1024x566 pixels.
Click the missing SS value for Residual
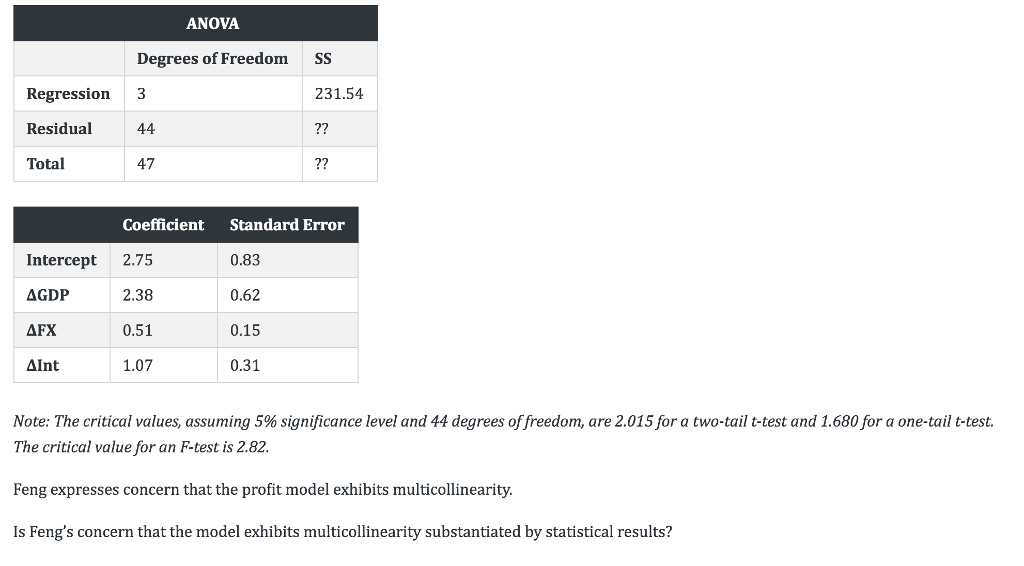(322, 129)
